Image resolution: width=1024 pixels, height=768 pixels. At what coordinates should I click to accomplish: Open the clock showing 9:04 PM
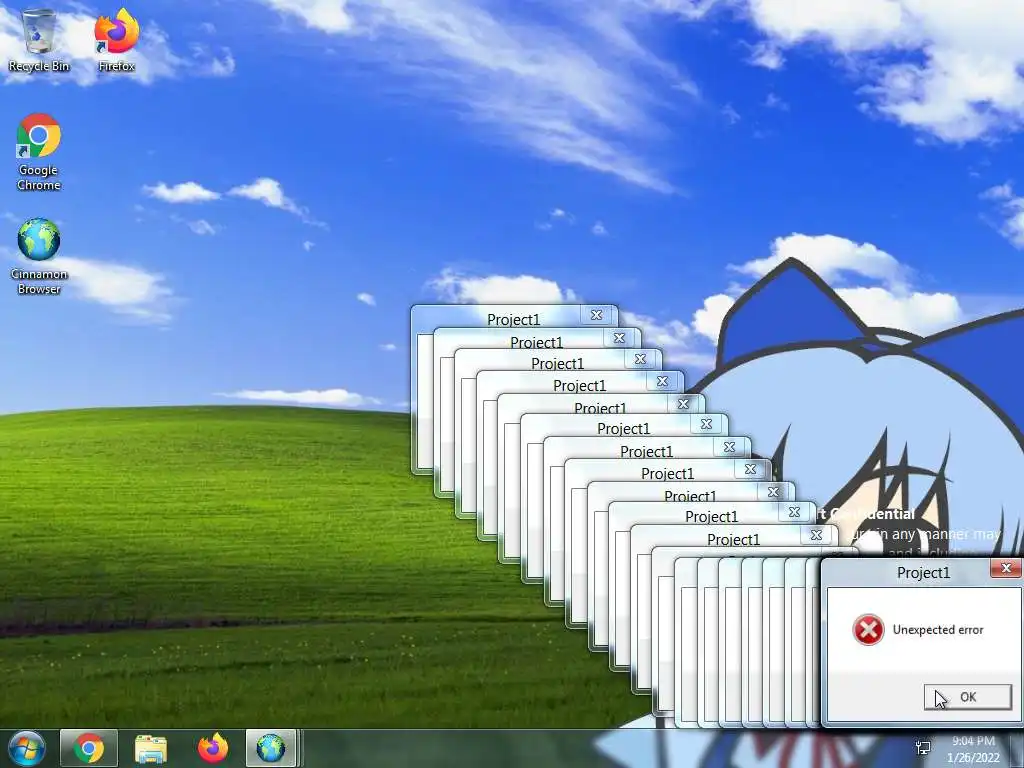[973, 749]
